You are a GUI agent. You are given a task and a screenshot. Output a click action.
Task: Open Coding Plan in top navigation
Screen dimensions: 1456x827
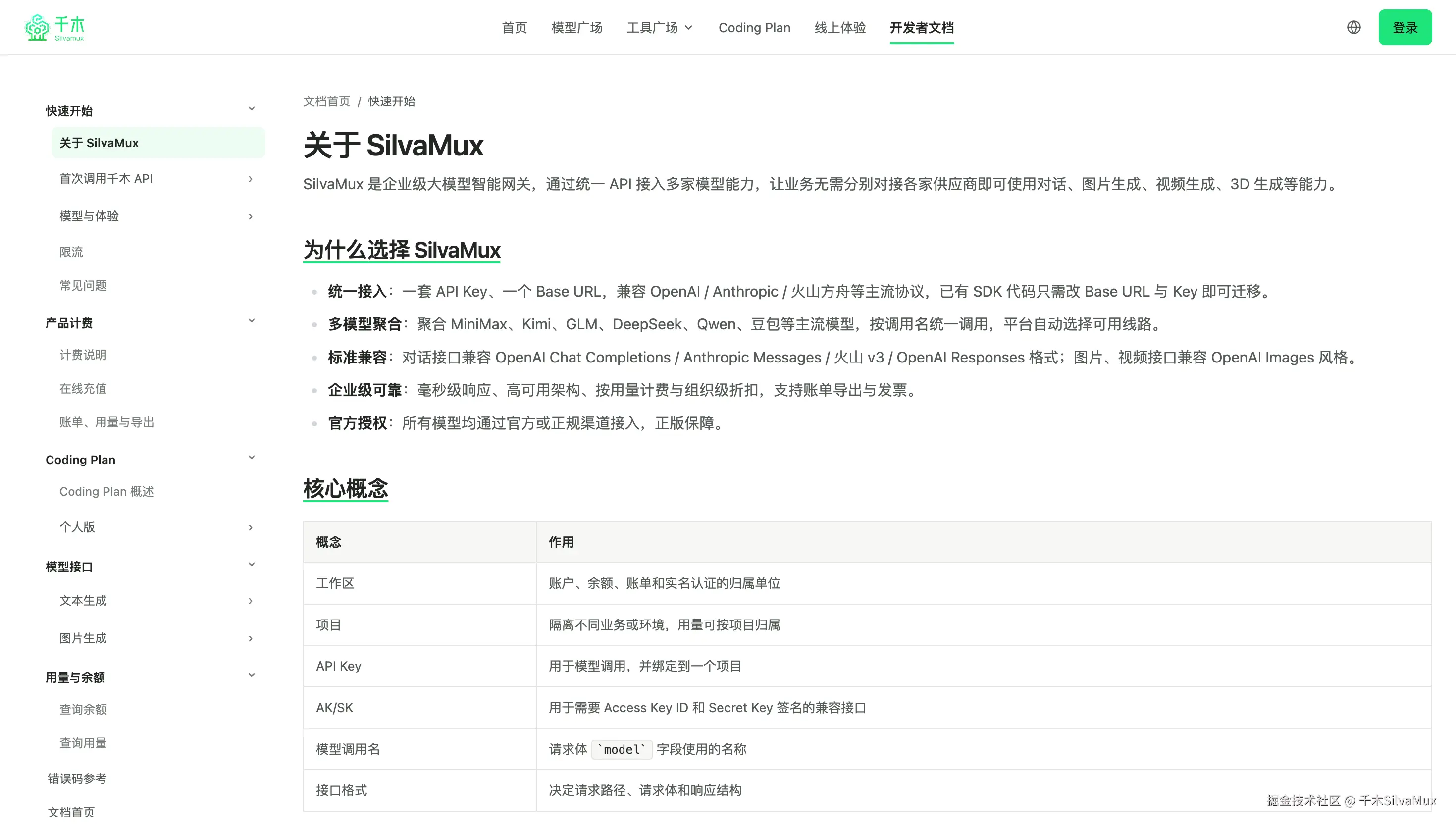tap(754, 27)
